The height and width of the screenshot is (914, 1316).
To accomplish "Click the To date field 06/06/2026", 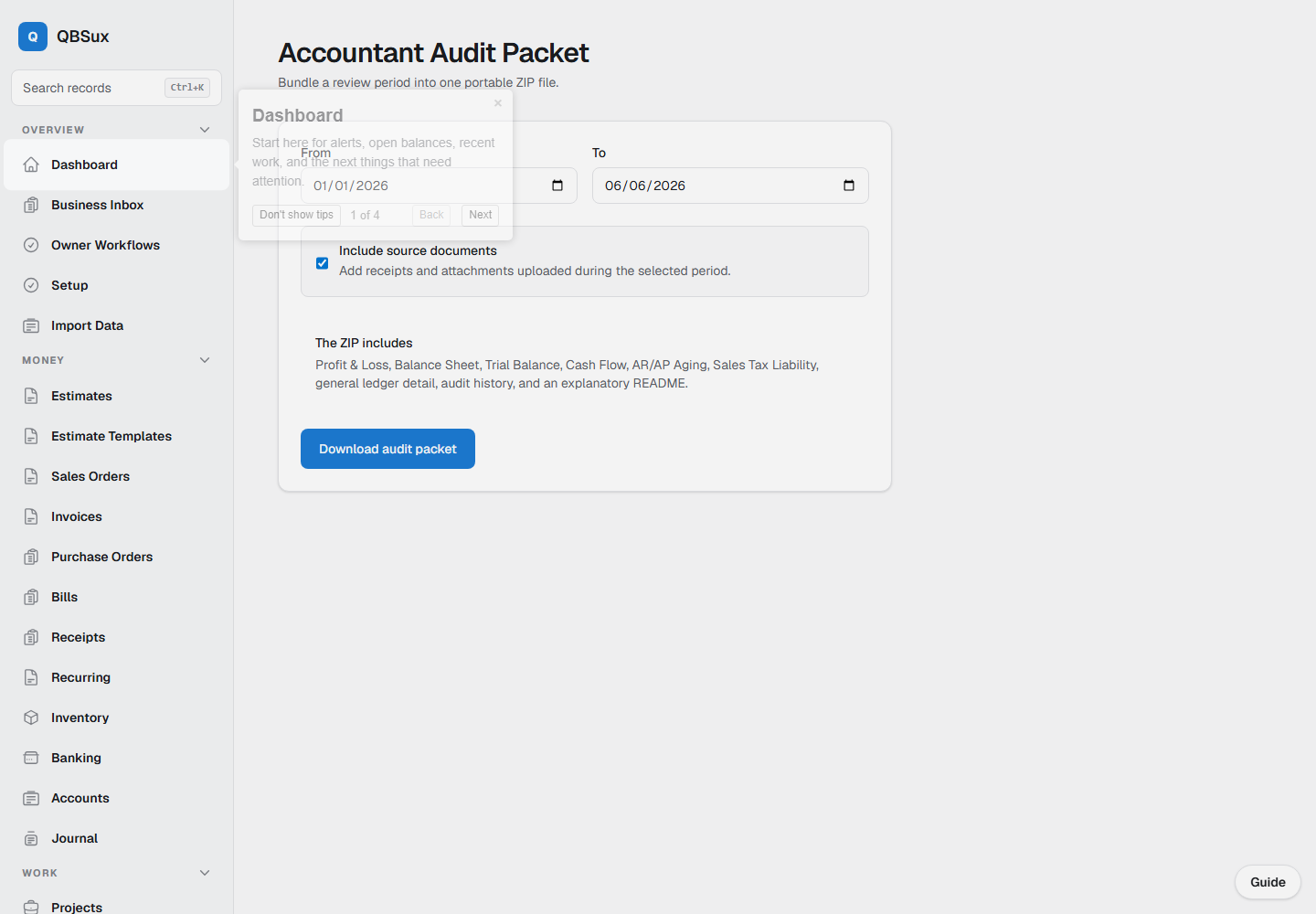I will click(x=730, y=186).
